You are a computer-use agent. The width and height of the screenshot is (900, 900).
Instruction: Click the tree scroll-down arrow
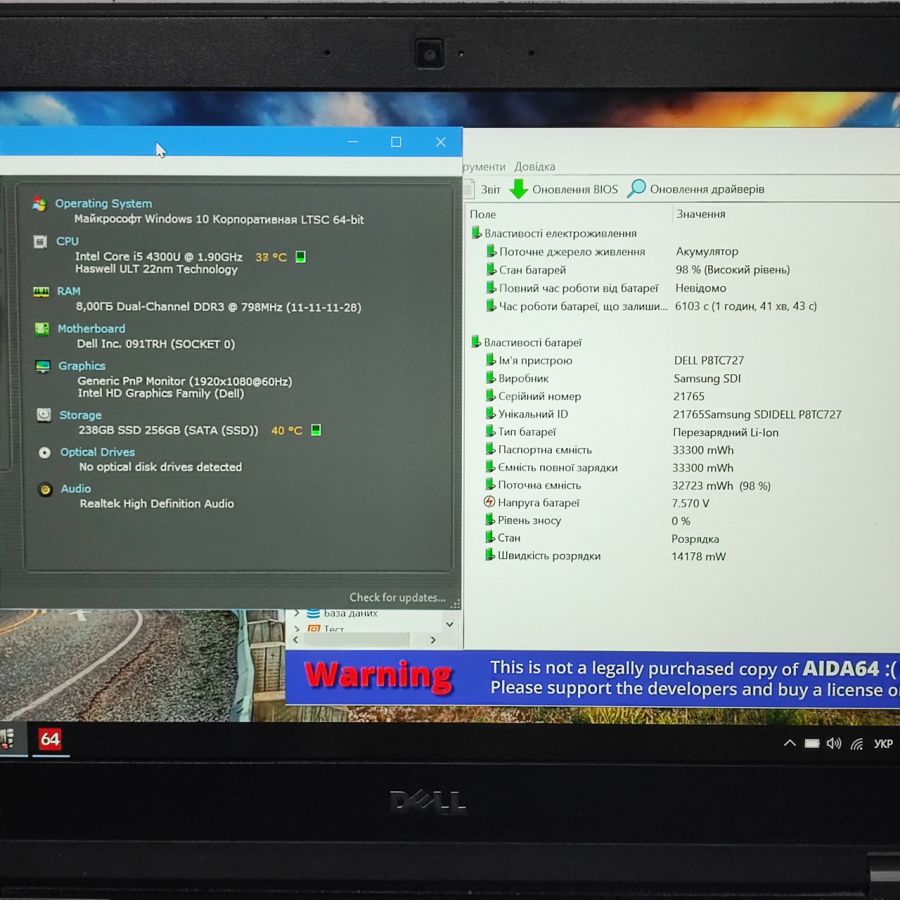coord(449,624)
